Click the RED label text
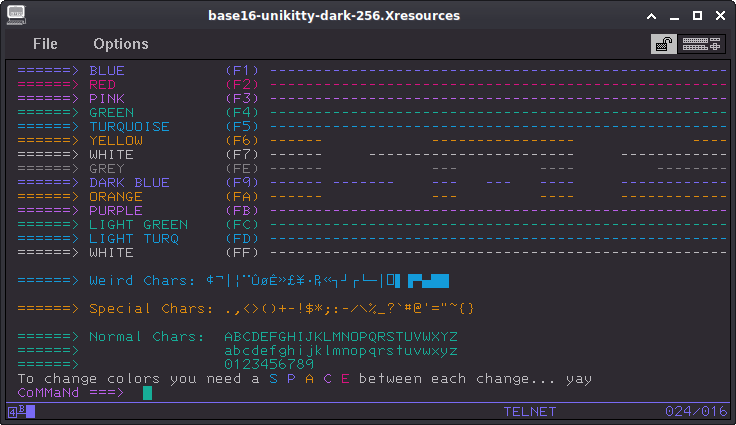The height and width of the screenshot is (425, 736). point(102,85)
